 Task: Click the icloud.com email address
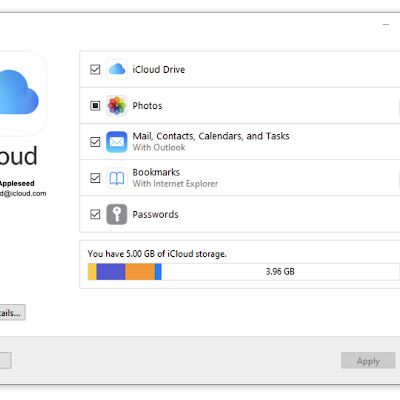(x=23, y=193)
